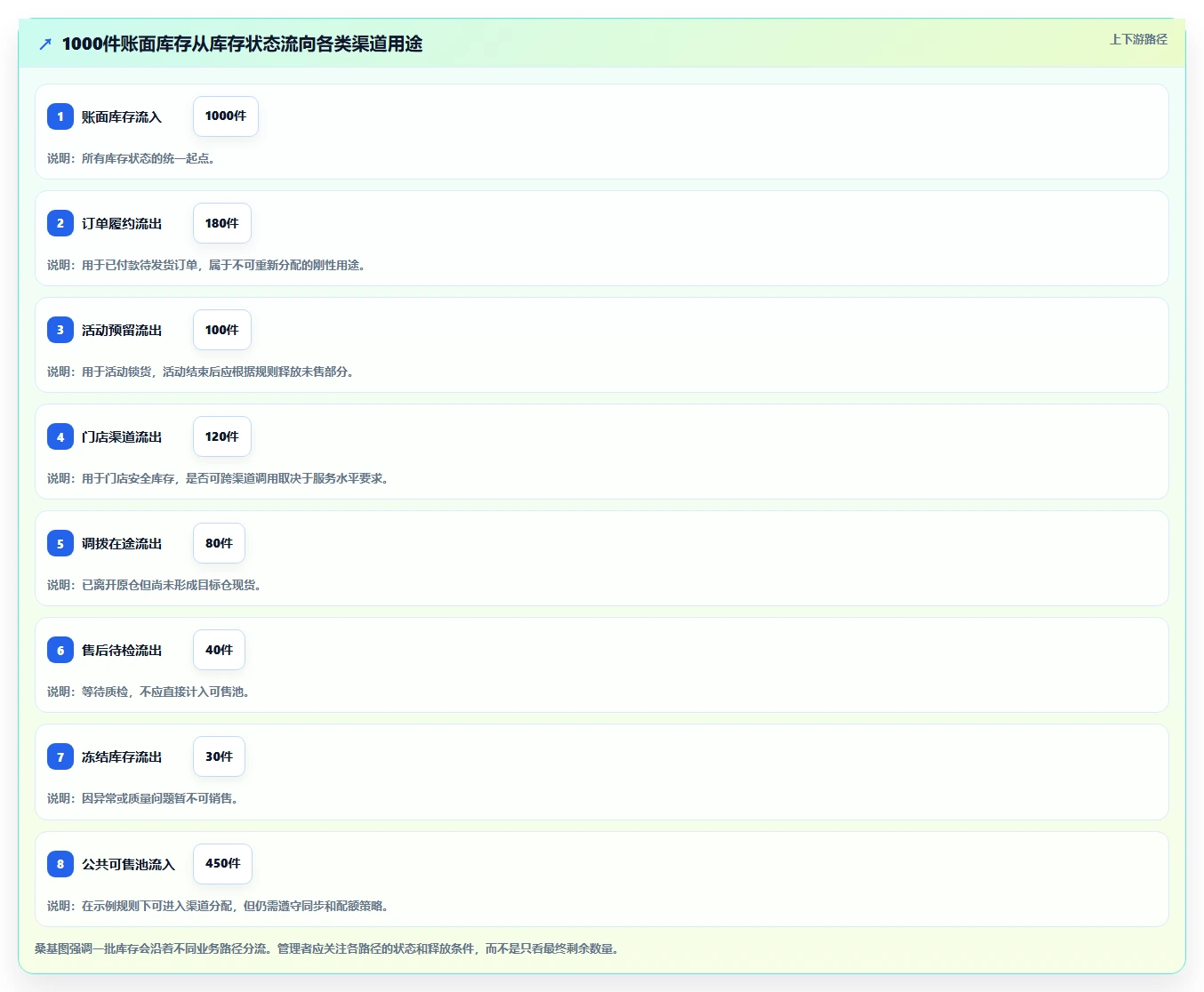Click the 30件 value chip
This screenshot has width=1204, height=992.
coord(219,756)
